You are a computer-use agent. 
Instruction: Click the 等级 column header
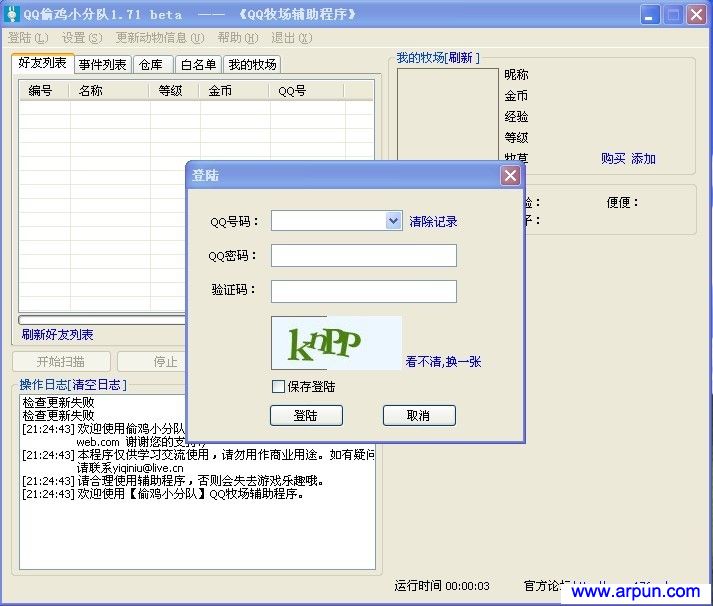[x=175, y=90]
